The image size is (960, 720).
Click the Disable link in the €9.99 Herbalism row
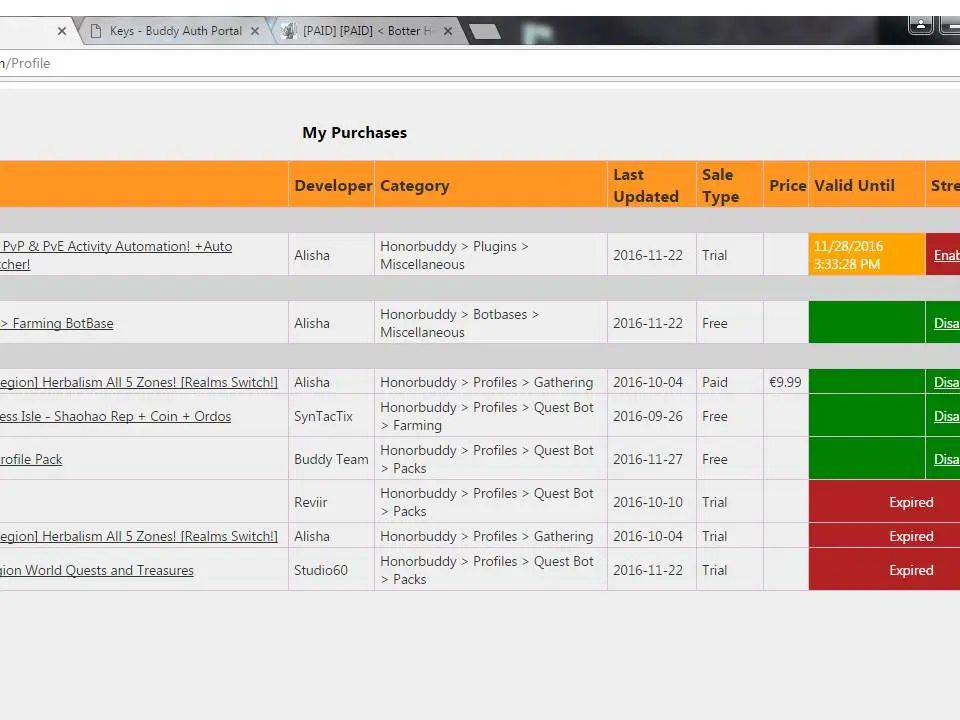point(947,382)
